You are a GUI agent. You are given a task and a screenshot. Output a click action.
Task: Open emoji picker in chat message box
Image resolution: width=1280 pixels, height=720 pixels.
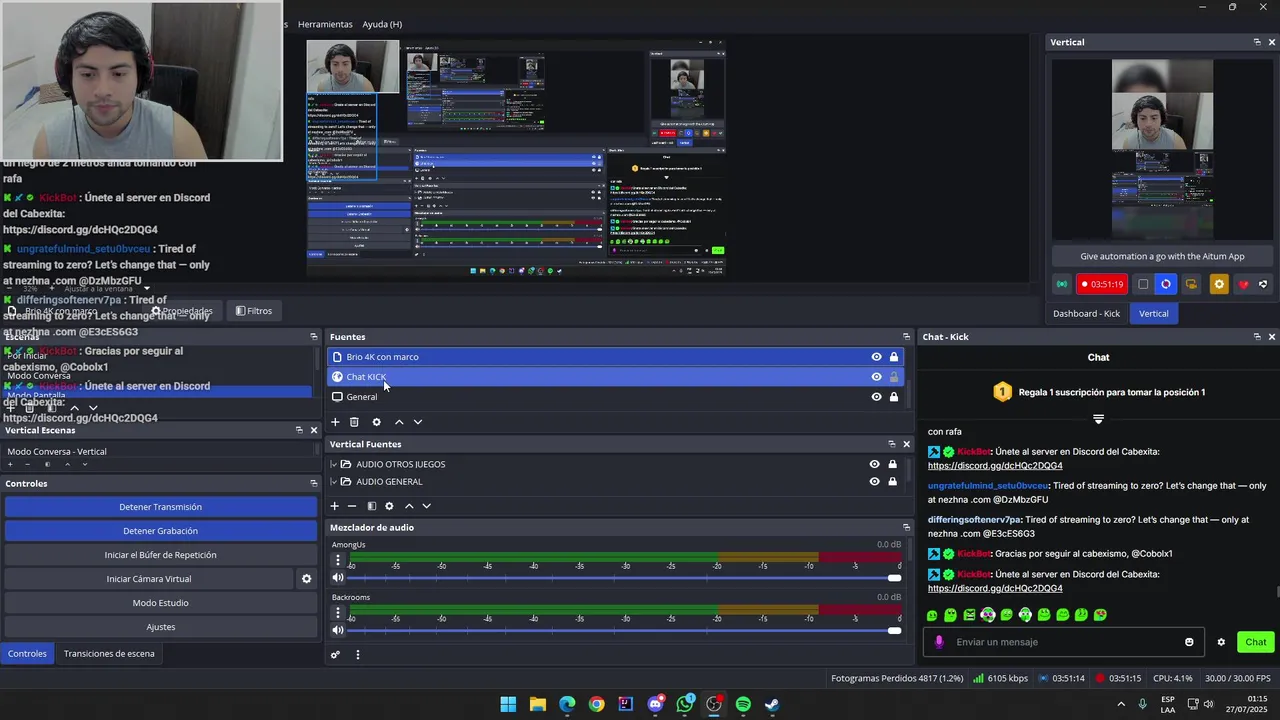click(1189, 642)
